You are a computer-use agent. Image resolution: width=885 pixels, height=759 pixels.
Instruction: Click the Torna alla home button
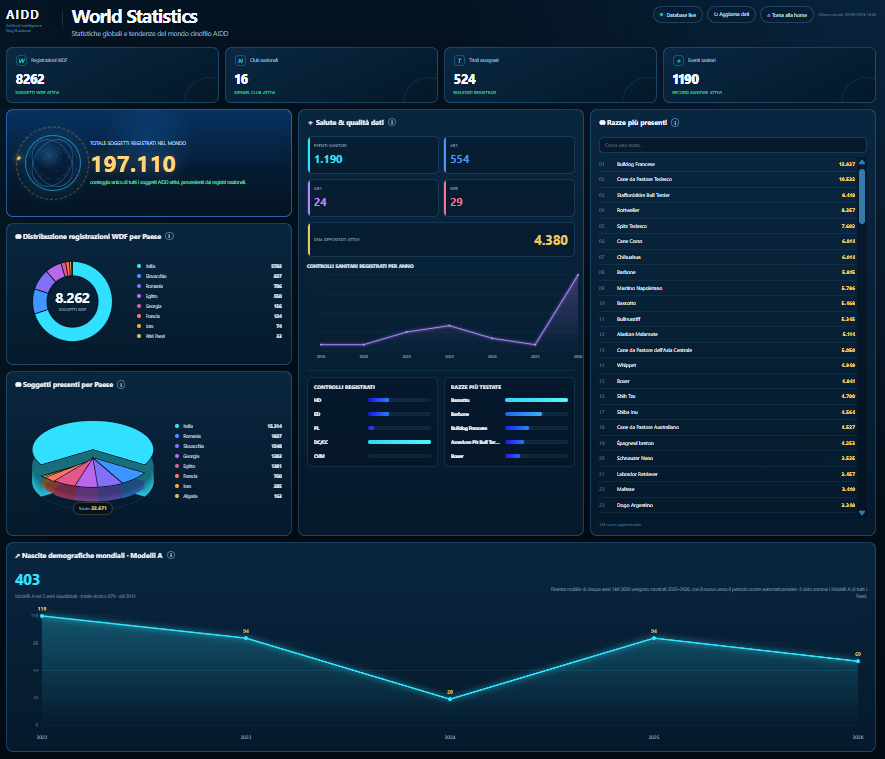tap(787, 15)
